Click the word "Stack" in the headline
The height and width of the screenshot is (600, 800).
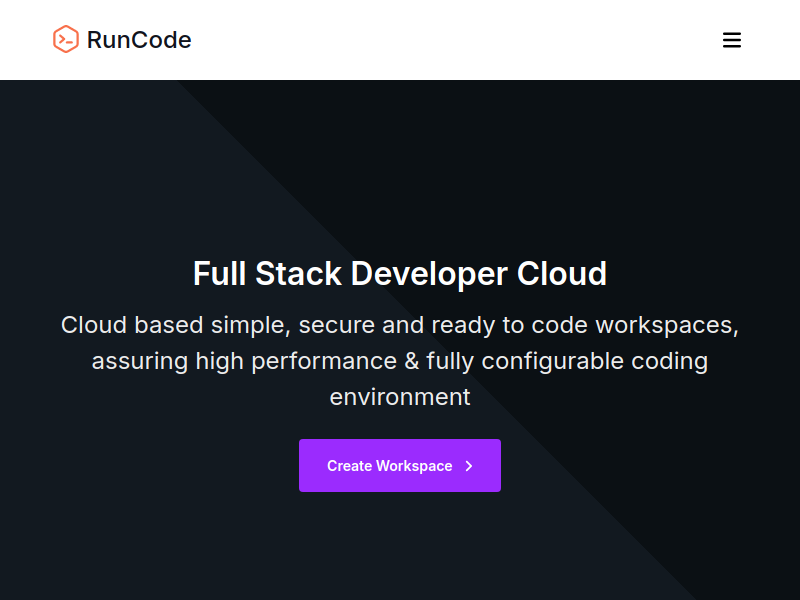click(x=298, y=274)
